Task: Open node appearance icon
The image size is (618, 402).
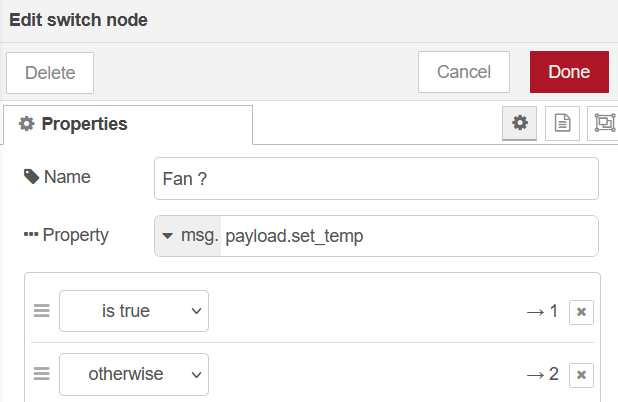Action: click(x=604, y=123)
